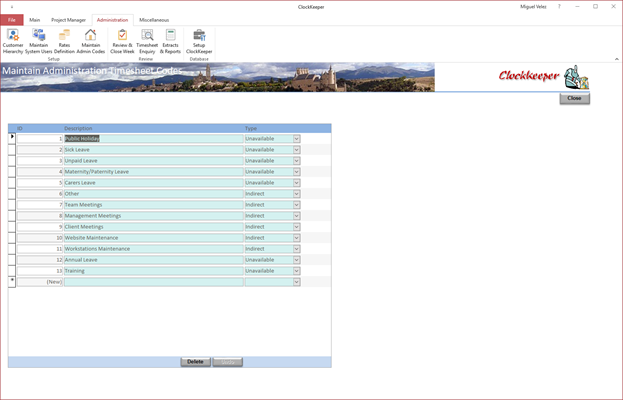
Task: Click the greyed Undo button
Action: 228,362
